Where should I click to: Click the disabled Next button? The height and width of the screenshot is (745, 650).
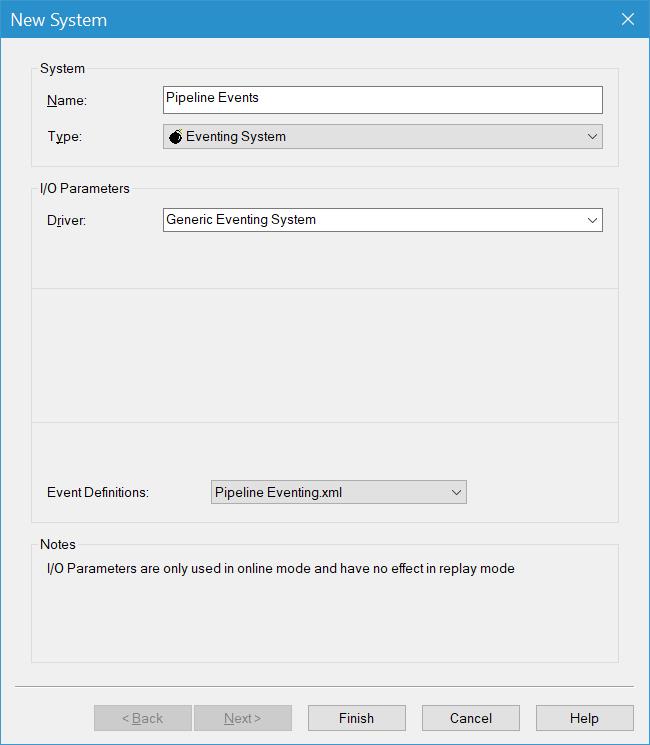coord(243,718)
